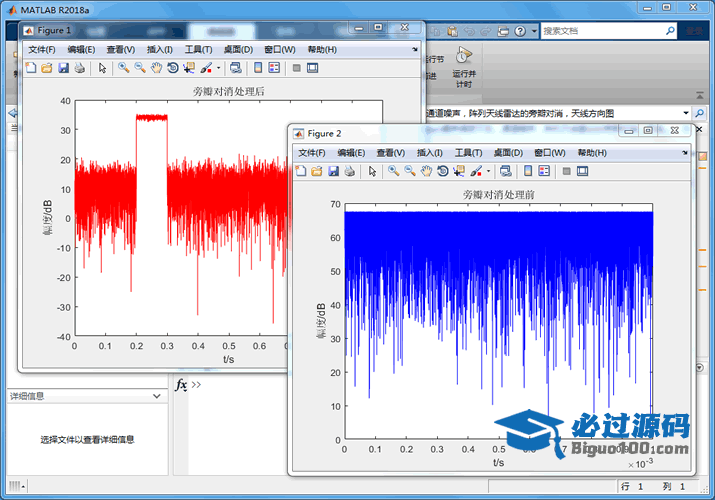Click Link Plot icon in Figure 2
This screenshot has width=715, height=500.
(x=505, y=171)
